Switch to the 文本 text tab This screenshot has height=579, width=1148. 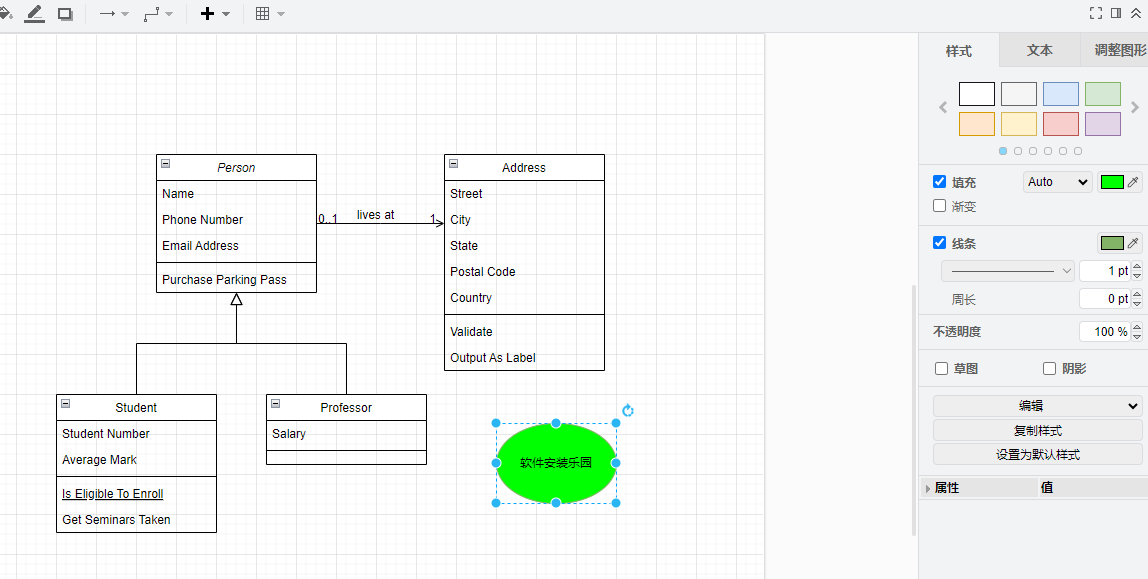(1039, 51)
